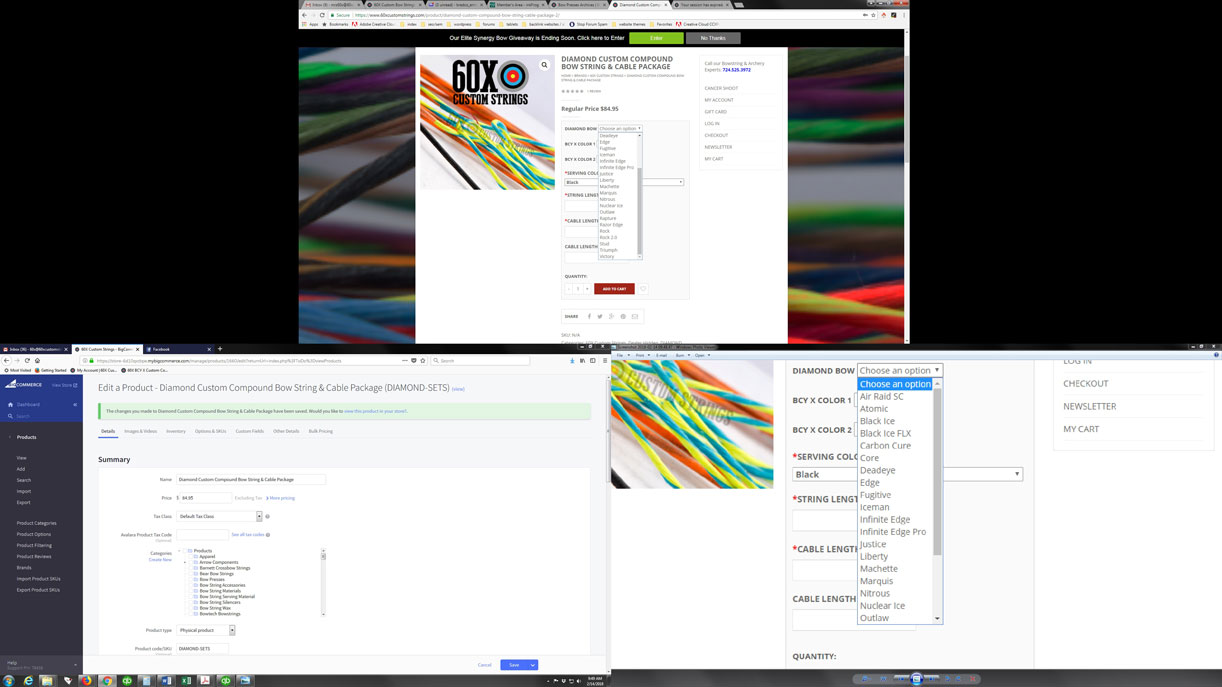The width and height of the screenshot is (1222, 687).
Task: Share product via Facebook icon
Action: (x=589, y=316)
